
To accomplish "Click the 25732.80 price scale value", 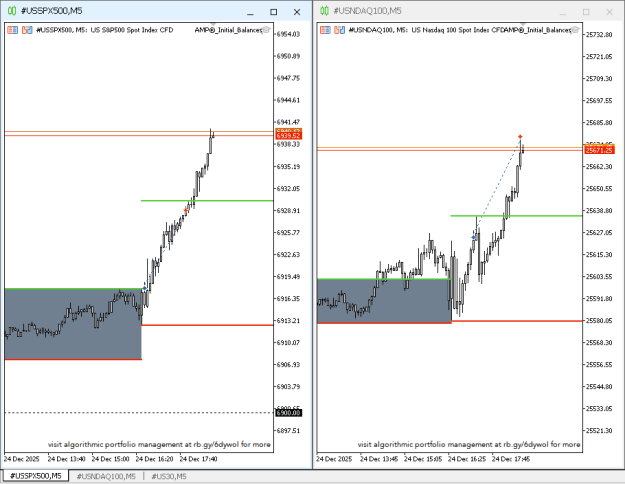I will coord(599,35).
